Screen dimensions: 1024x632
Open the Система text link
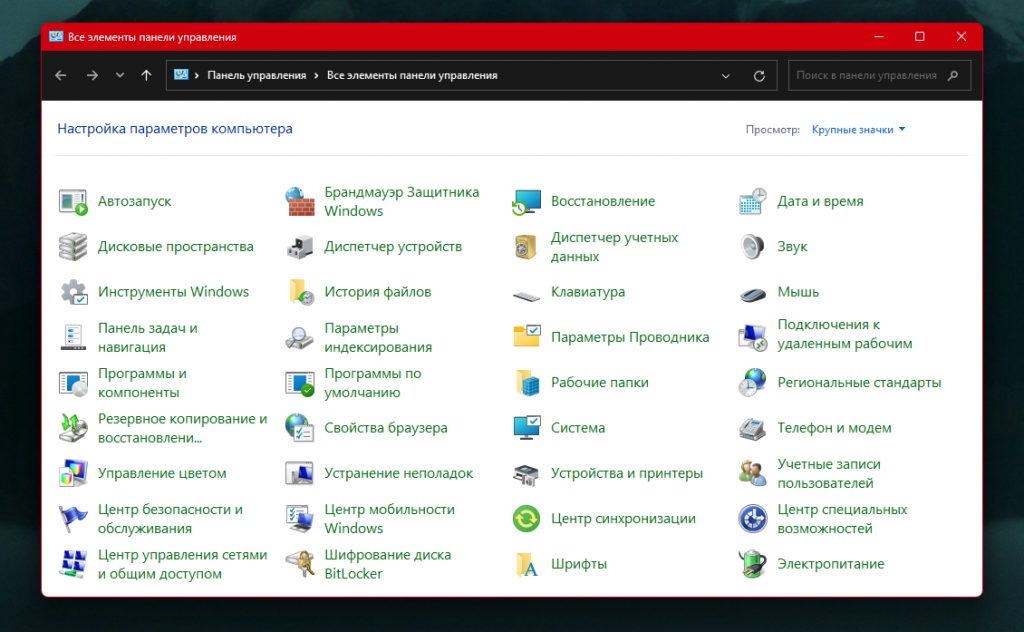pyautogui.click(x=578, y=428)
